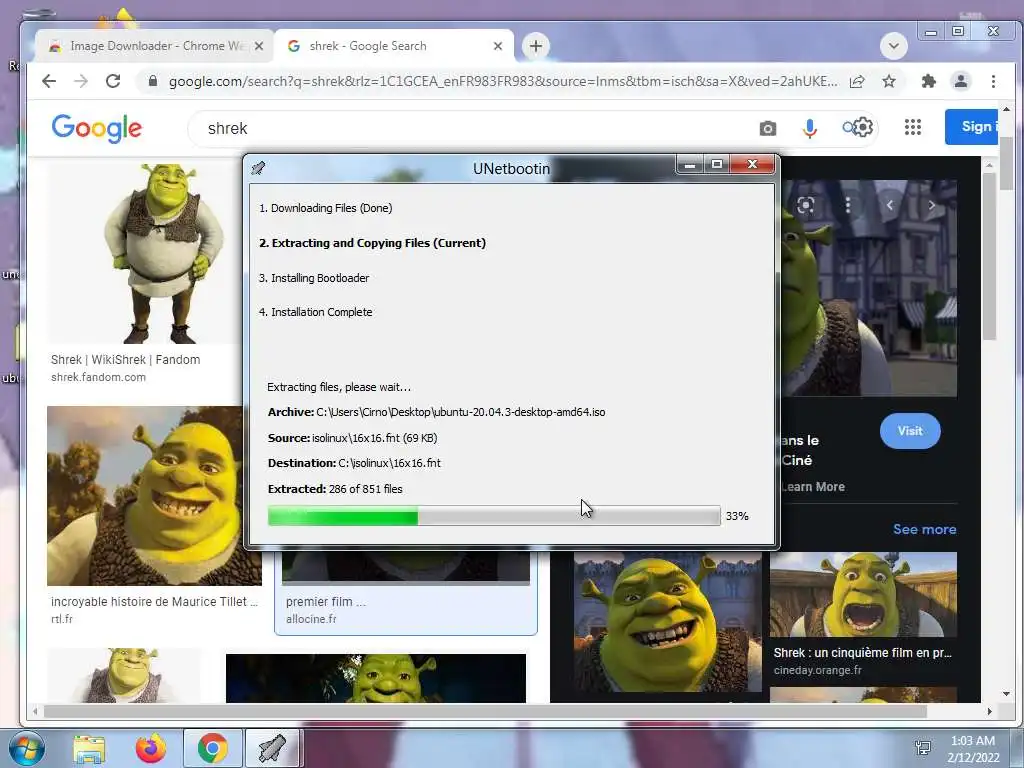The width and height of the screenshot is (1024, 768).
Task: Click UNetbootin taskbar icon
Action: (273, 748)
